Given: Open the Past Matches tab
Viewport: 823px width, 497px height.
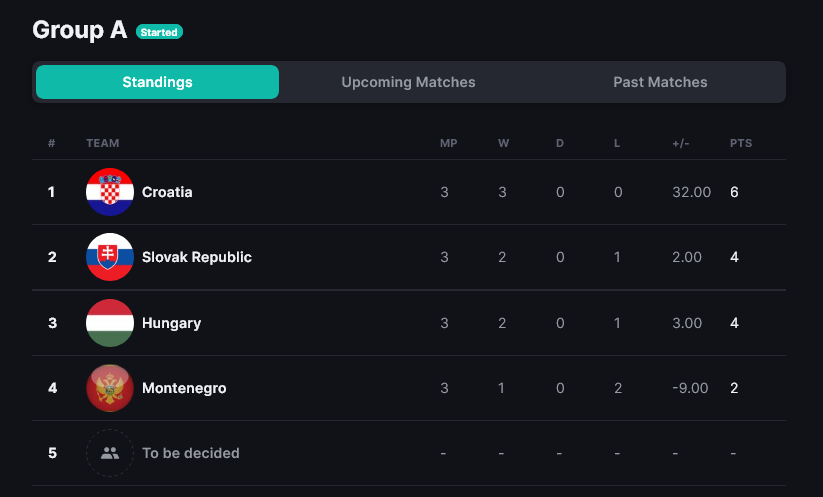Looking at the screenshot, I should click(x=660, y=82).
